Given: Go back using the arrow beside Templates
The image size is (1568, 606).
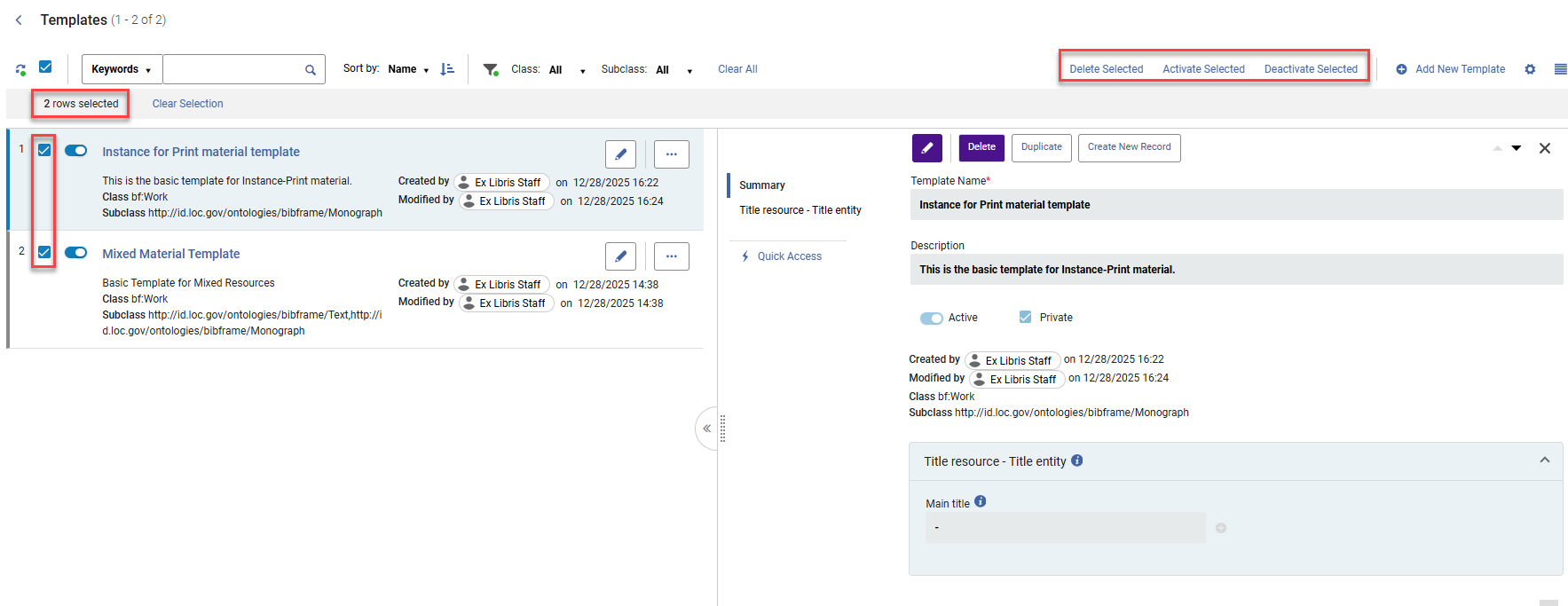Looking at the screenshot, I should pos(19,20).
